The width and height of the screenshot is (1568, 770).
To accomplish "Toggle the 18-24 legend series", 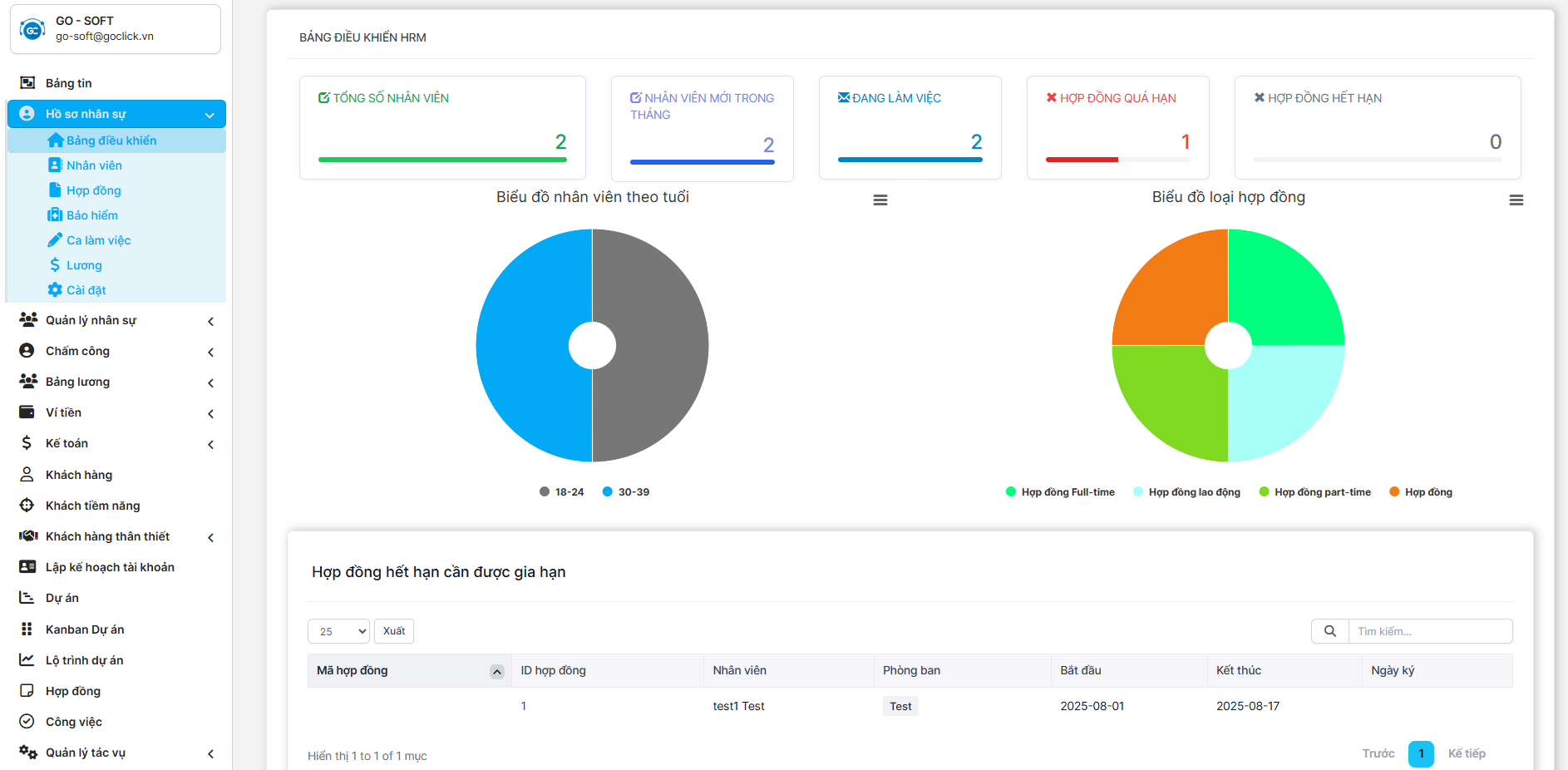I will pyautogui.click(x=562, y=492).
